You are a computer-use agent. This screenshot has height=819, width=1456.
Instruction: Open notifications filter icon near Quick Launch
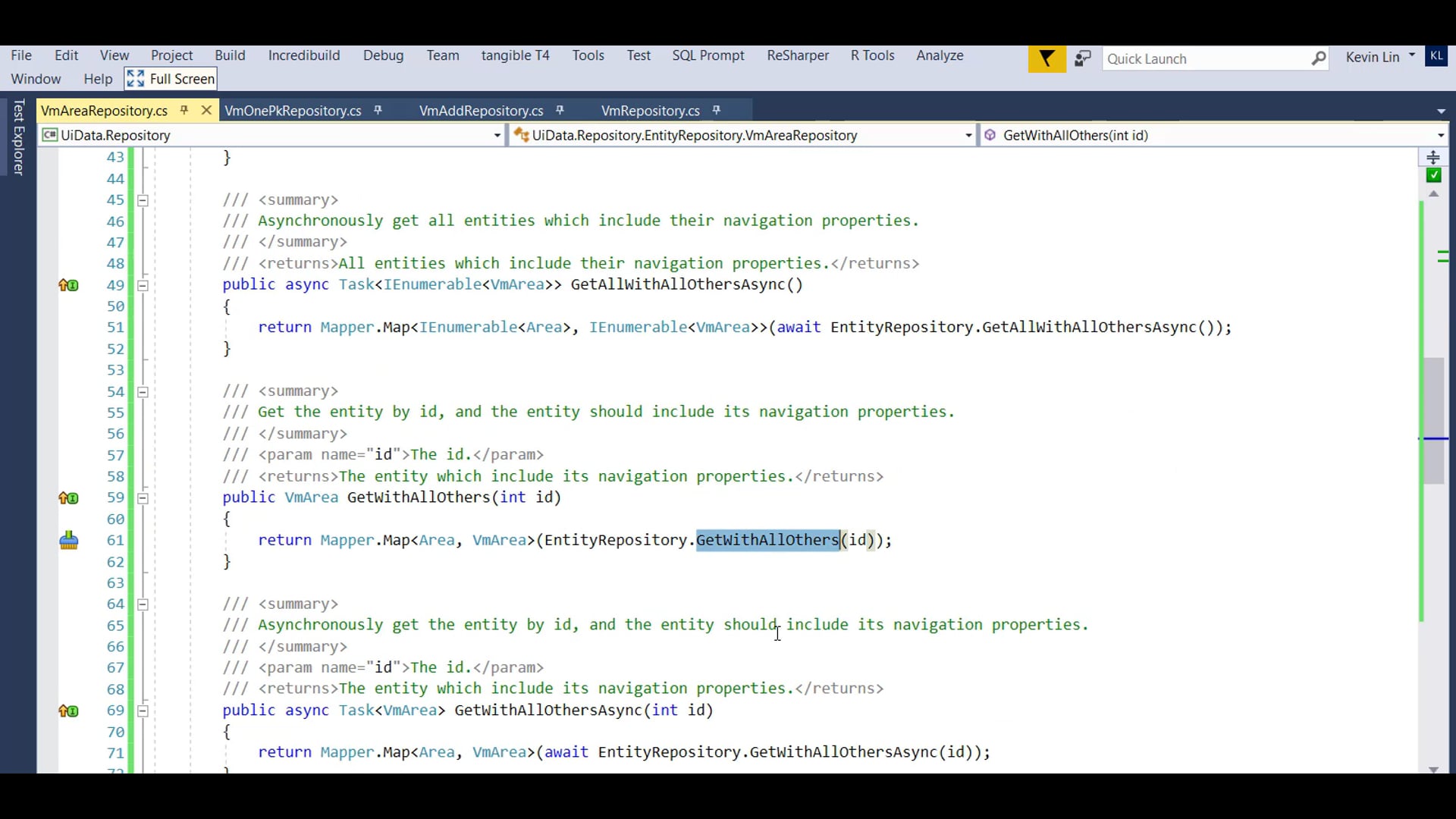pyautogui.click(x=1046, y=58)
